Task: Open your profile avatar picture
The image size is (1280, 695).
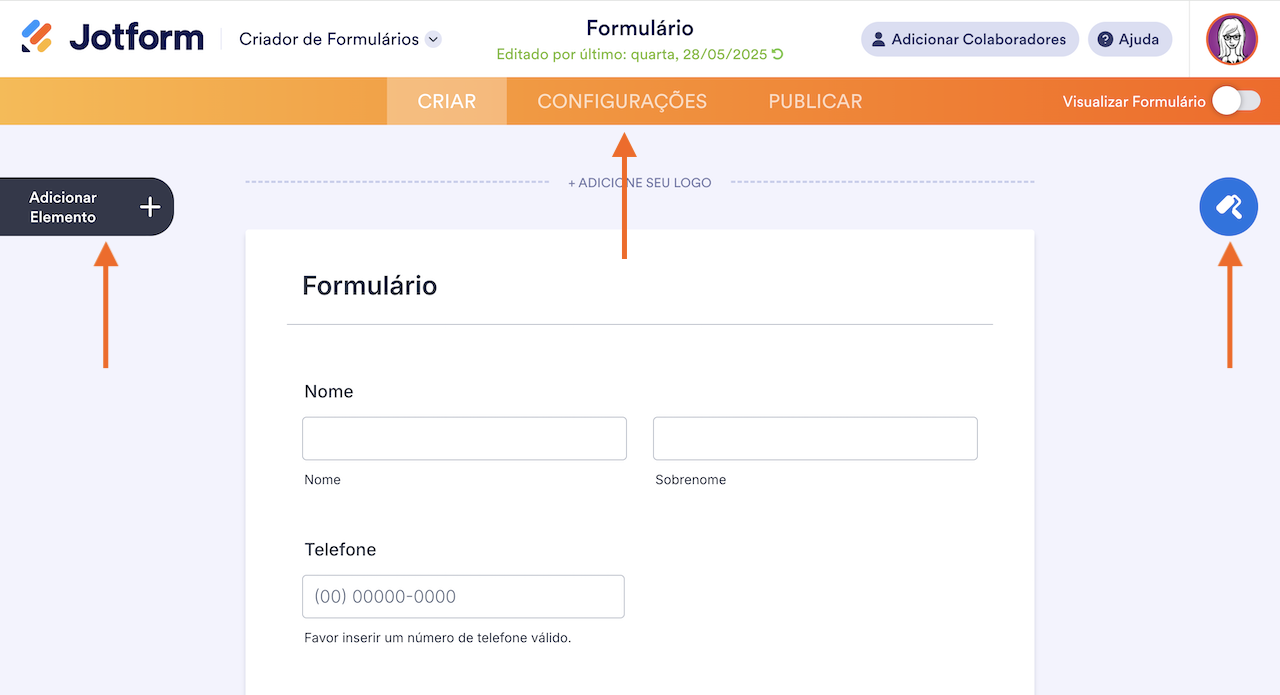Action: 1231,38
